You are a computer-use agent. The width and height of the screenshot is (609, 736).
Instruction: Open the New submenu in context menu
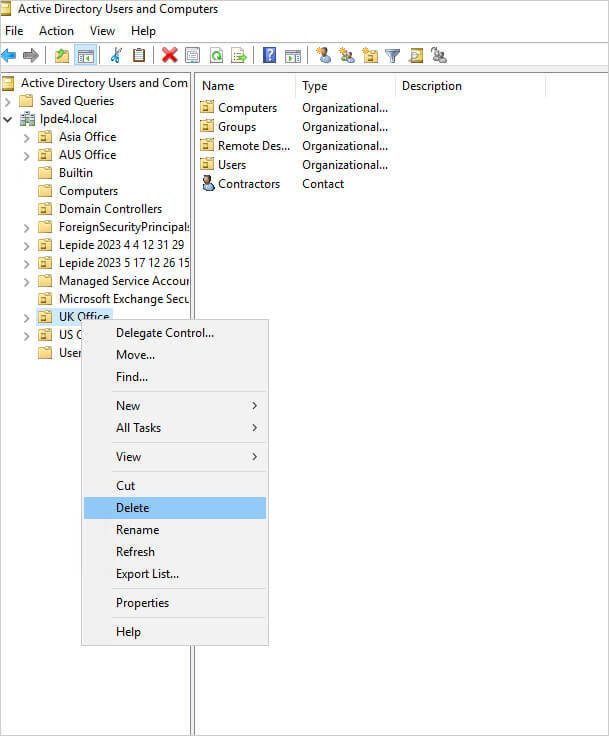(x=175, y=406)
